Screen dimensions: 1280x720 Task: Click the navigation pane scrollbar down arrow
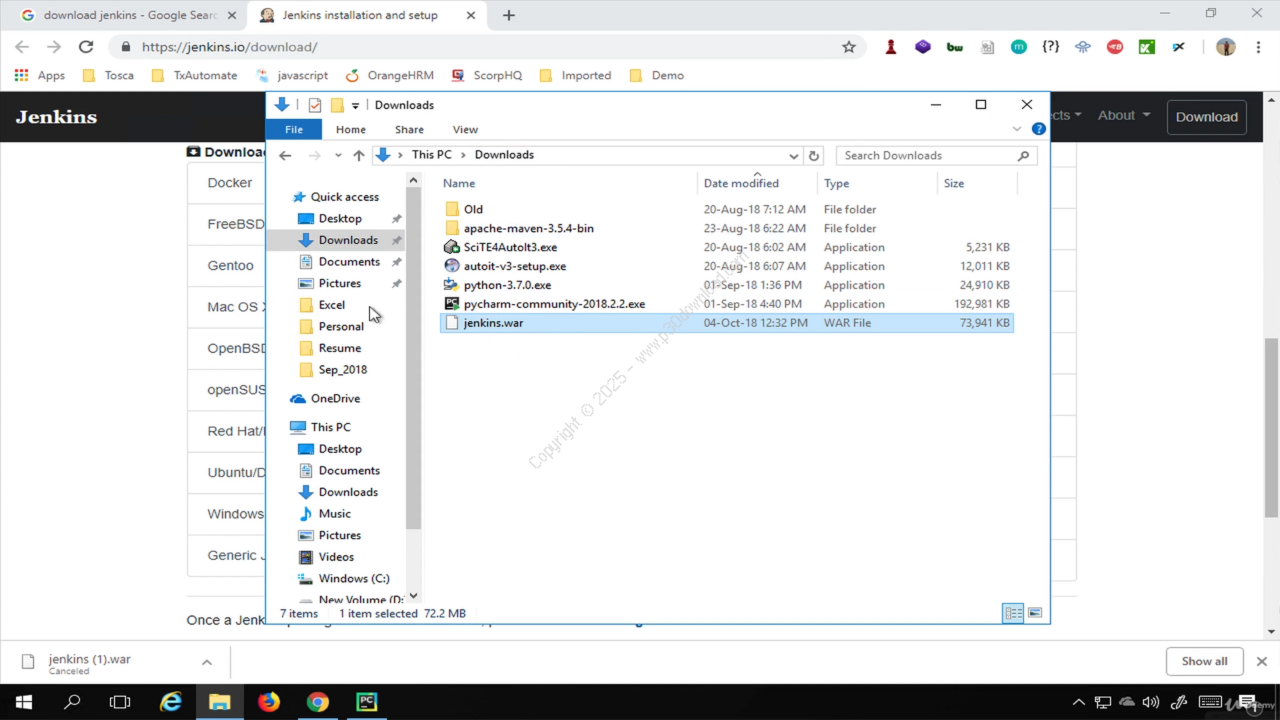[x=414, y=597]
